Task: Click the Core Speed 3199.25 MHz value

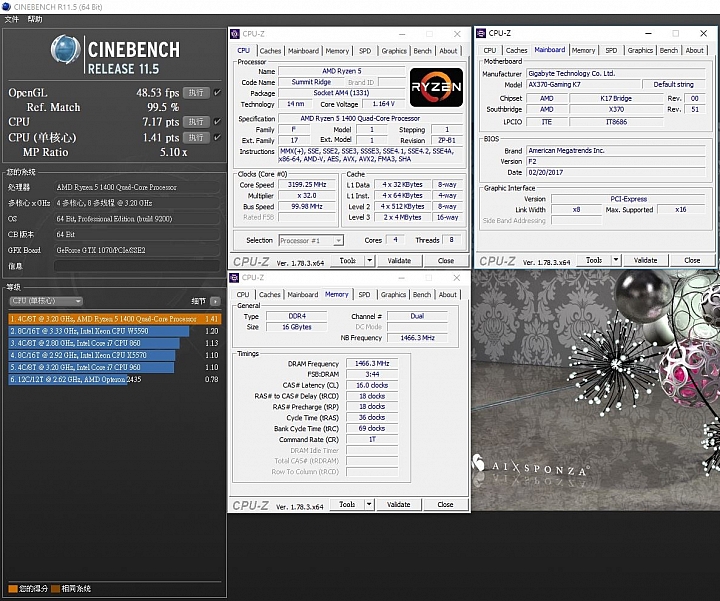Action: [307, 185]
